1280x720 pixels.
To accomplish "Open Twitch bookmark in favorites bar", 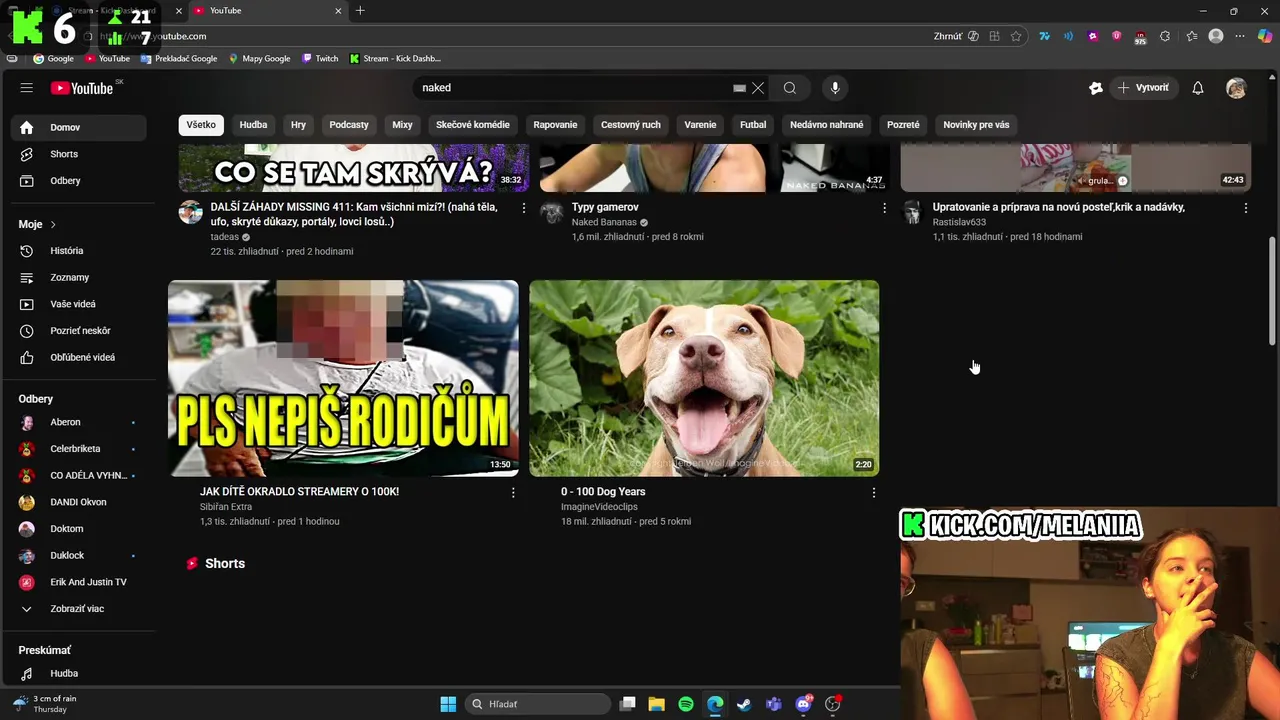I will click(x=320, y=59).
